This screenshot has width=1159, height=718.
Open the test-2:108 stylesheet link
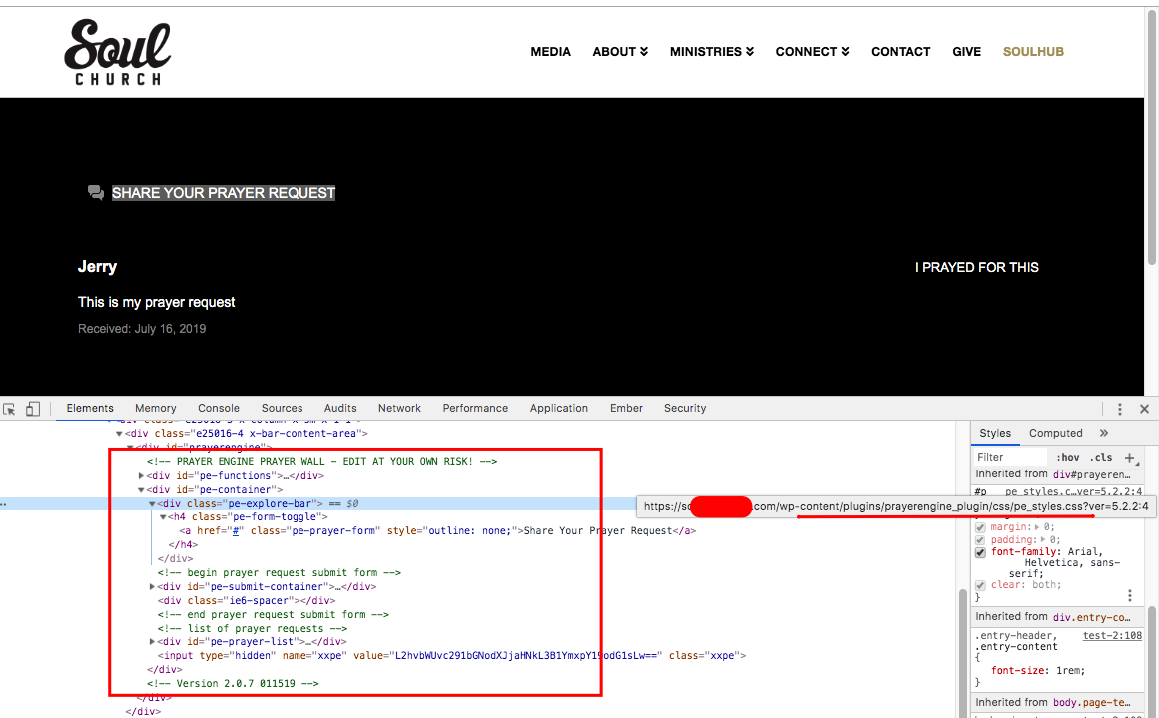pyautogui.click(x=1112, y=635)
